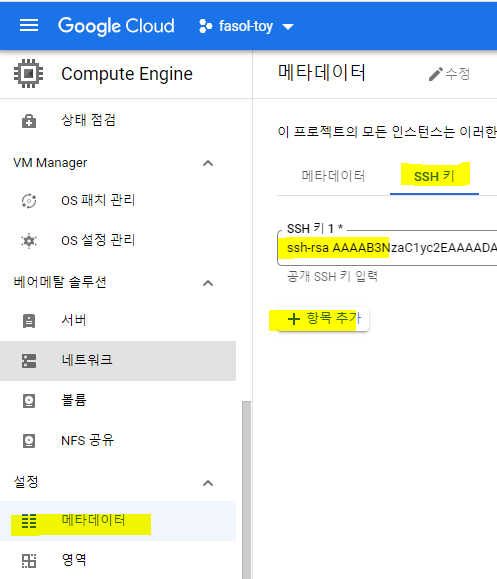Click the 메타데이터 list icon in sidebar
The height and width of the screenshot is (579, 497).
click(29, 521)
